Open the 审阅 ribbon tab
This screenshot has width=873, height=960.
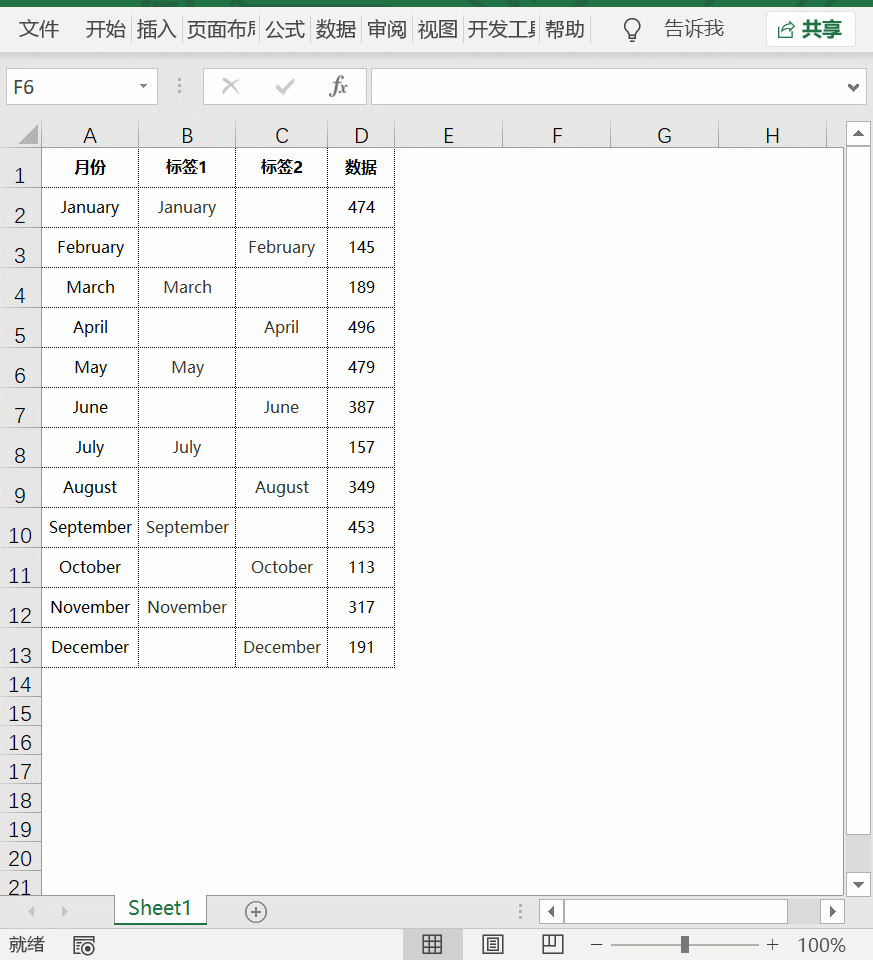pos(386,29)
